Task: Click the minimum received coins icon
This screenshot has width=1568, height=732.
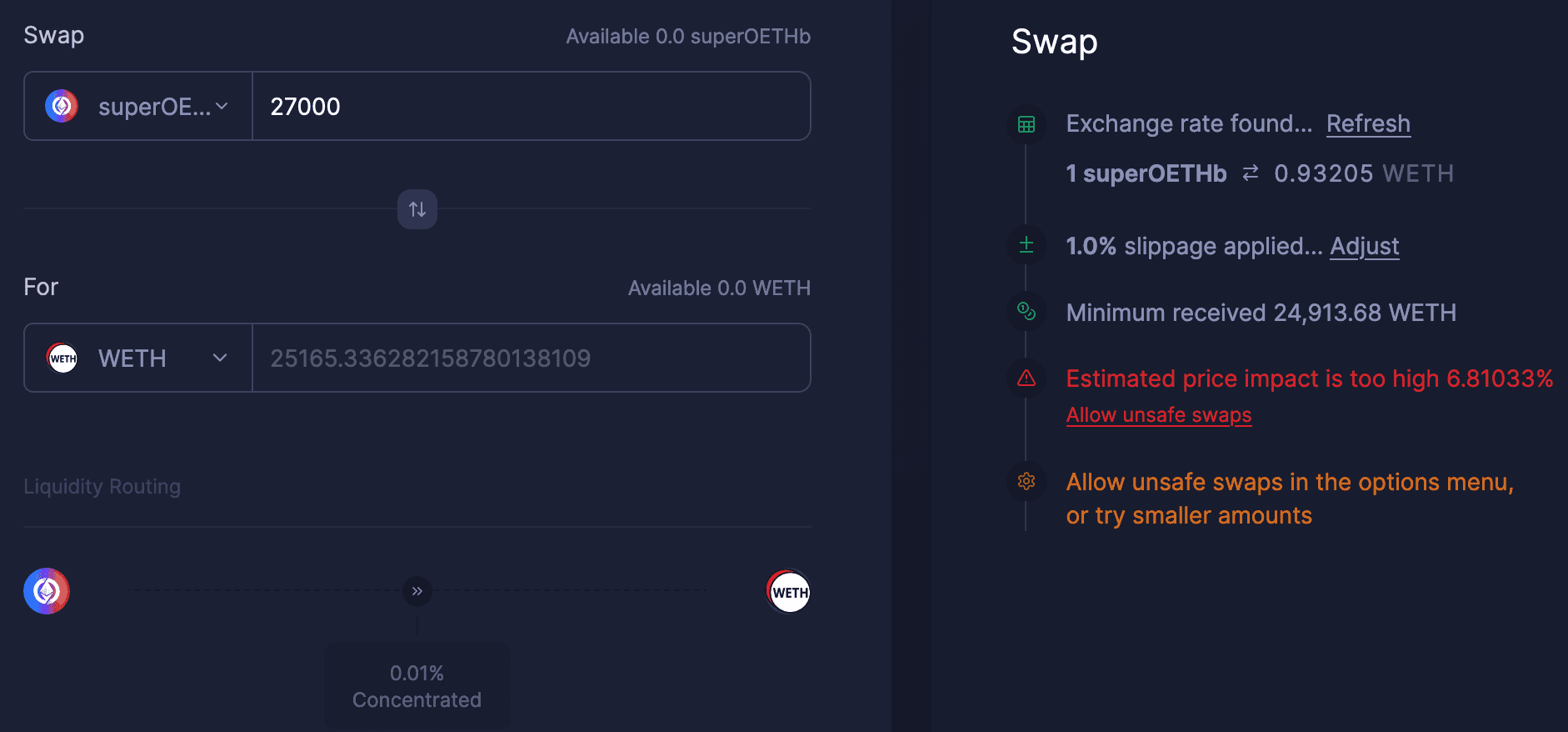Action: 1026,312
